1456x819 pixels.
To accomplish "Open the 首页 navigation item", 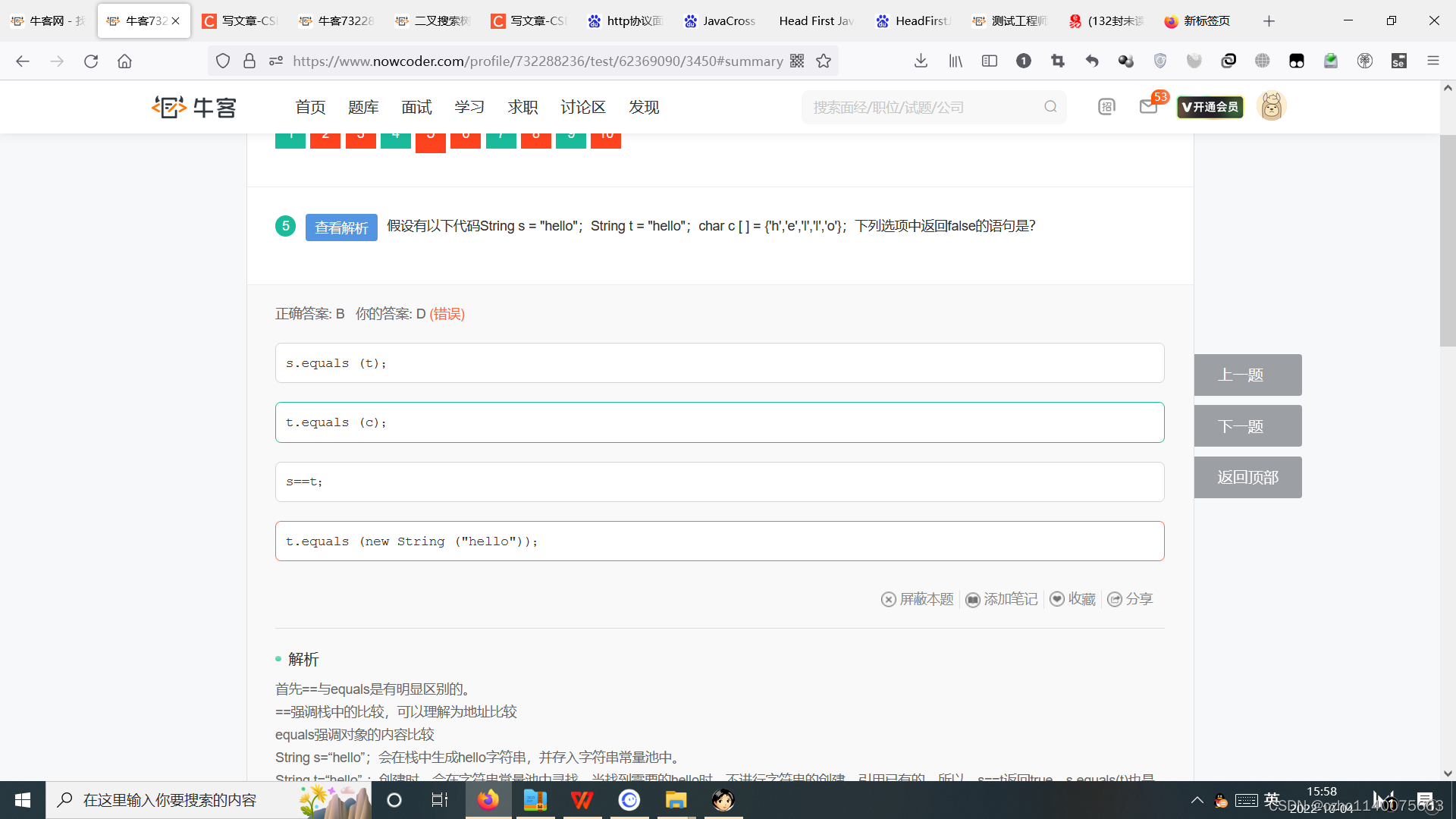I will tap(310, 107).
